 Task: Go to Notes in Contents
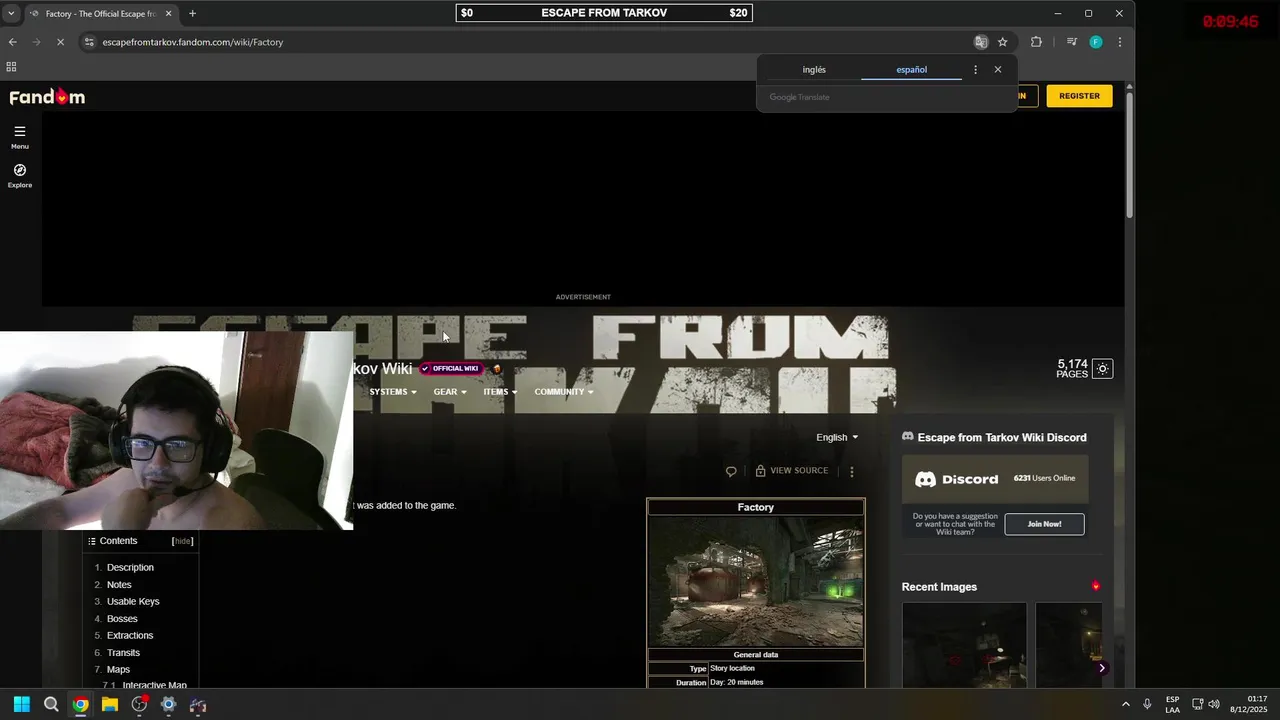pos(119,585)
